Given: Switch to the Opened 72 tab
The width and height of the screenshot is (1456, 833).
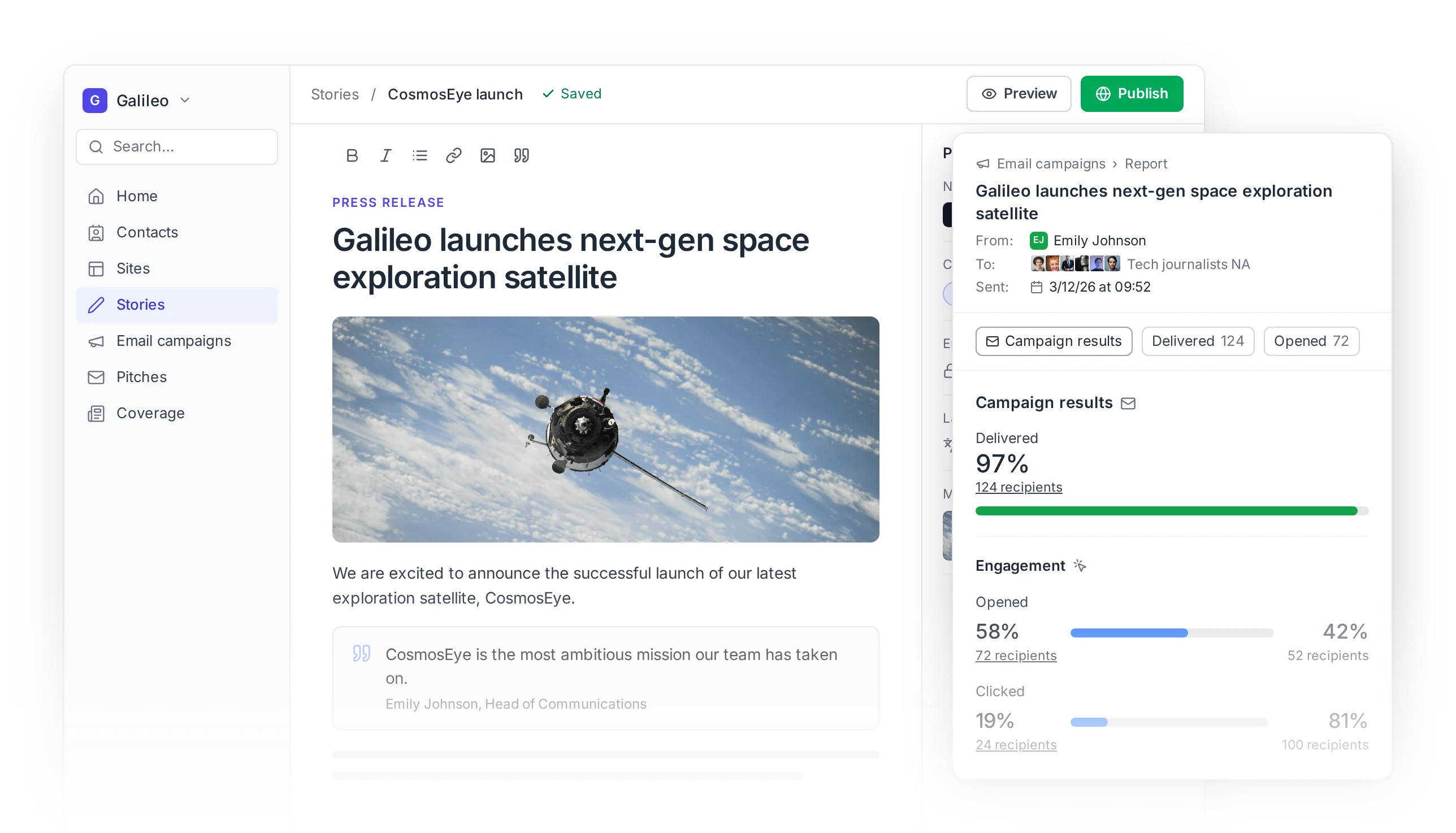Looking at the screenshot, I should click(x=1311, y=341).
